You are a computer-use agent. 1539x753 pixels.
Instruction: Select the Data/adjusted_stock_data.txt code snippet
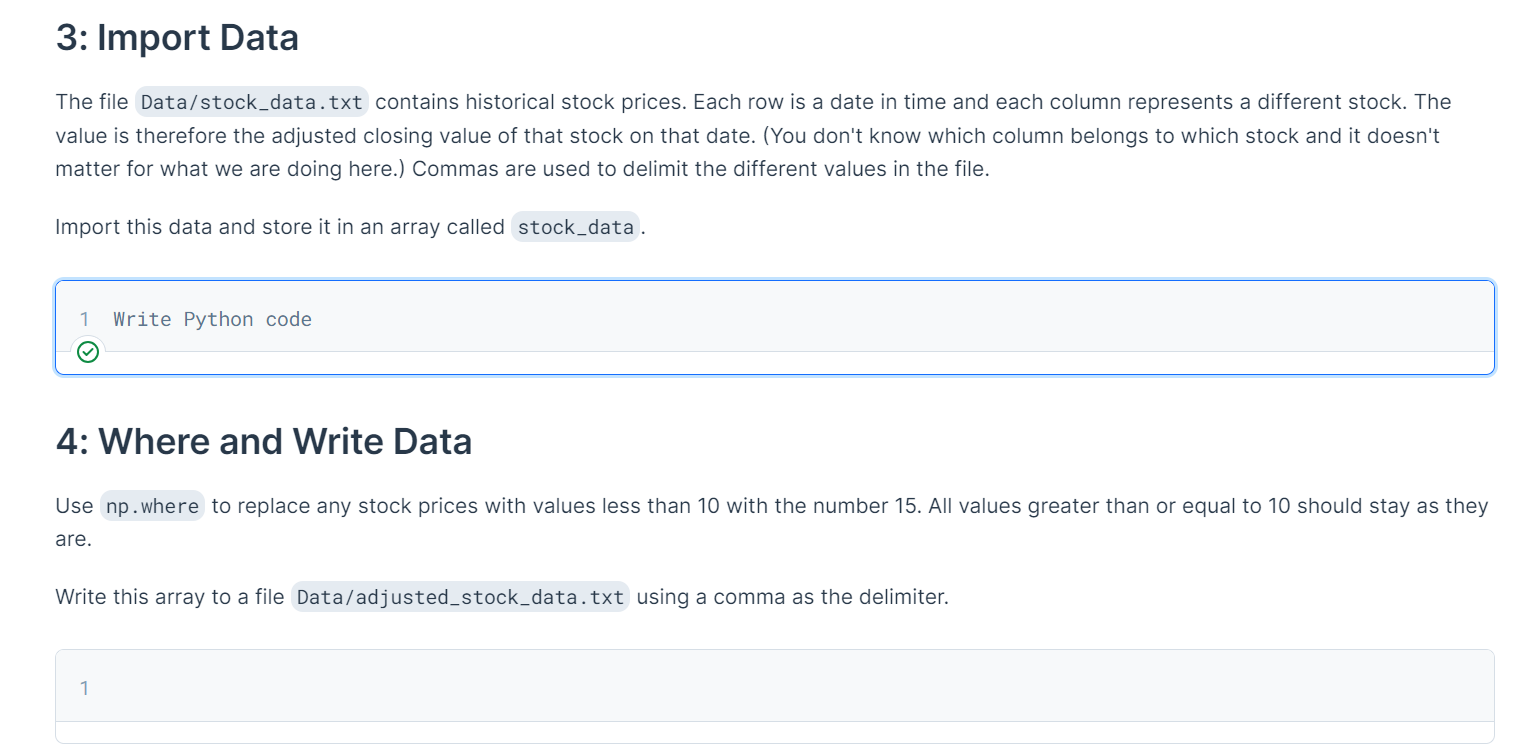pyautogui.click(x=460, y=597)
